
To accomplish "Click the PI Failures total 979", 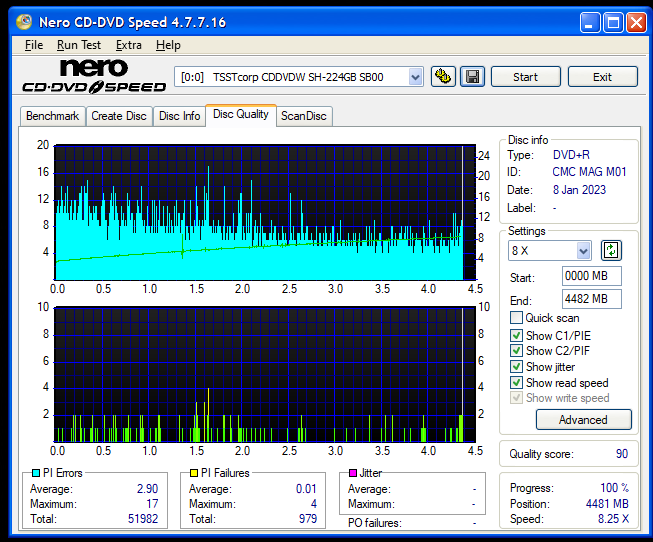I will (308, 519).
